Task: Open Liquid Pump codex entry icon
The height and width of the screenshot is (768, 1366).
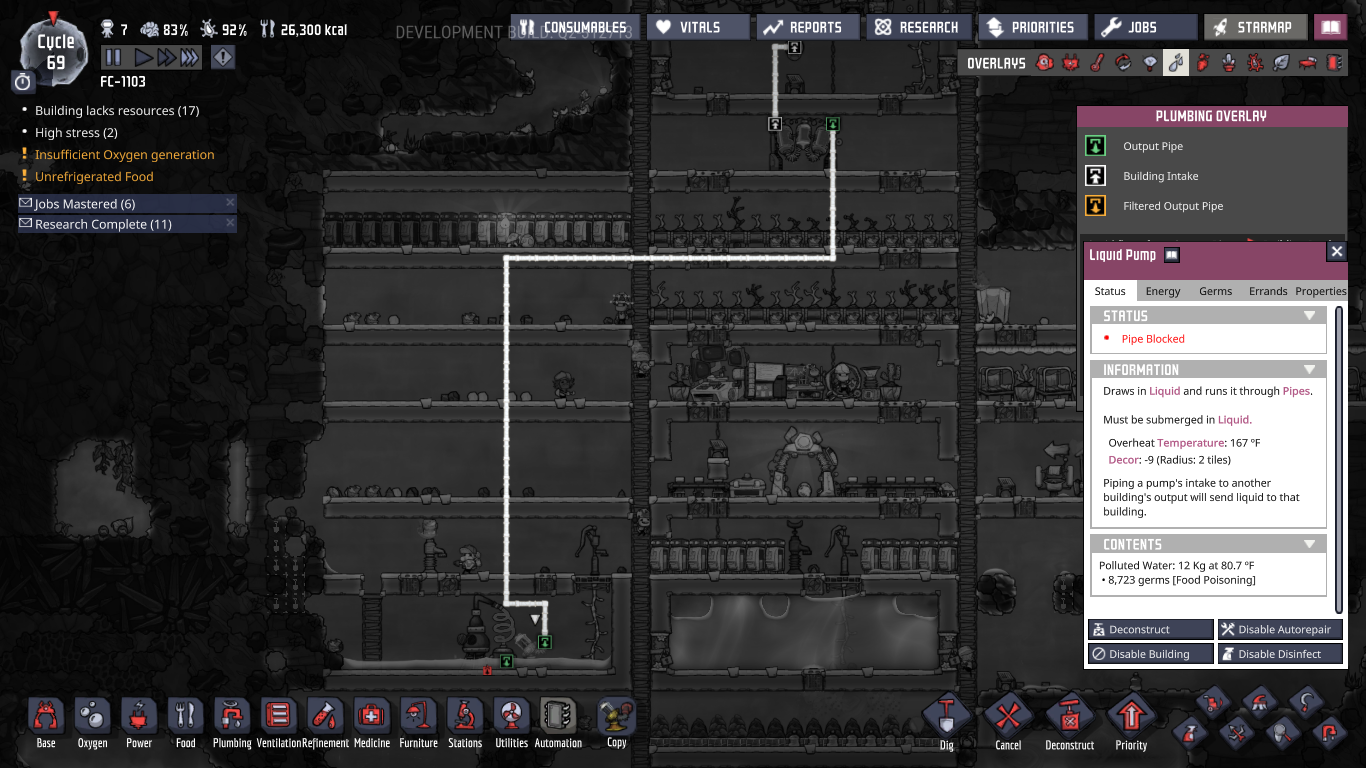Action: (1172, 255)
